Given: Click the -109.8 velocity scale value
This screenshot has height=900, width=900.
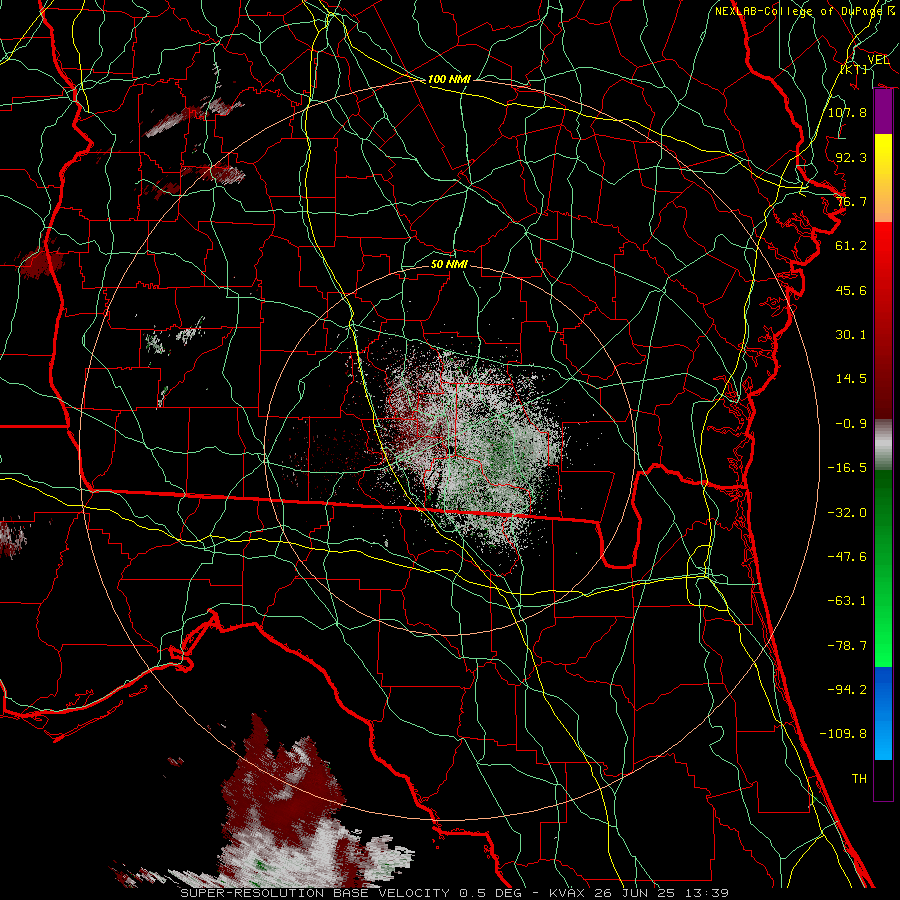Looking at the screenshot, I should pos(843,734).
